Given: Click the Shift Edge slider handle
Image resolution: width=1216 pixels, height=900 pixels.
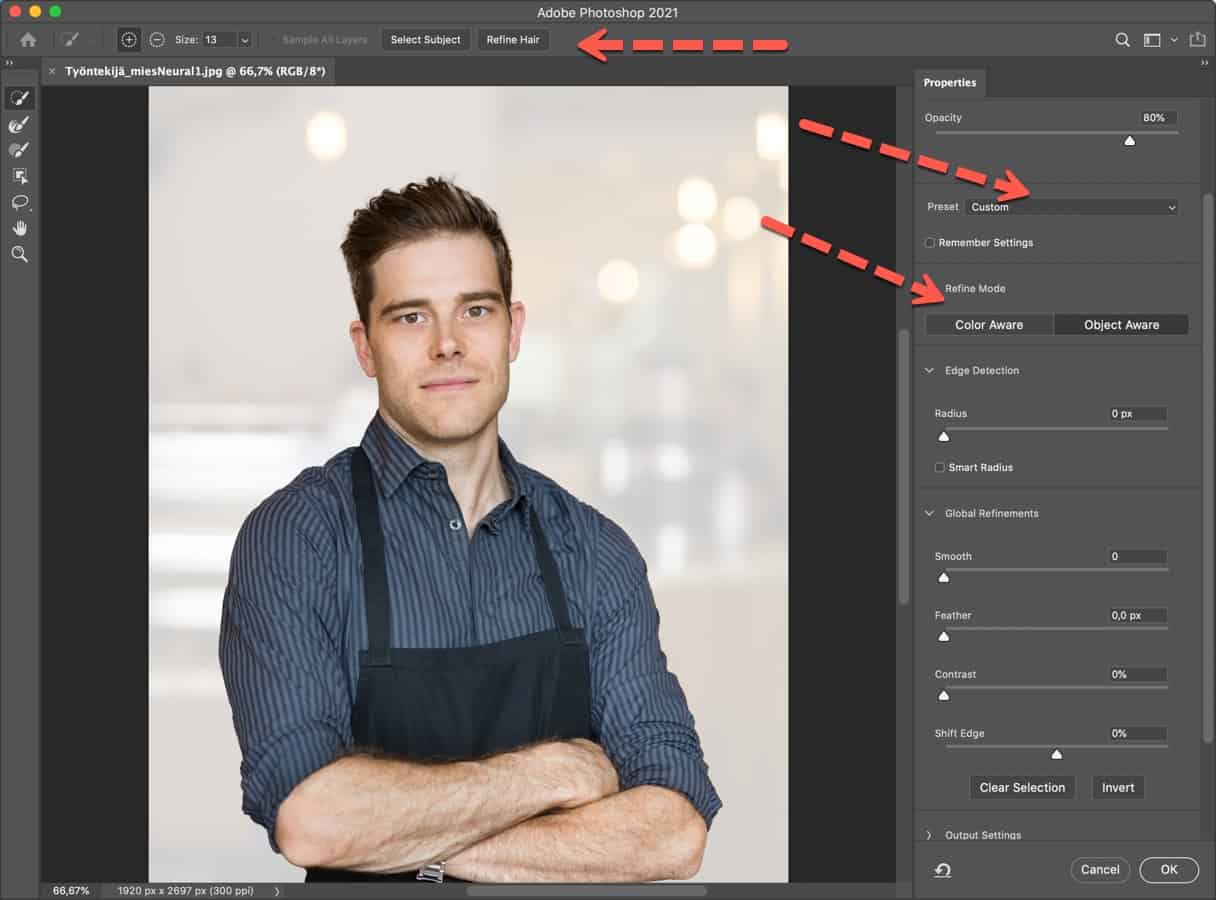Looking at the screenshot, I should [x=1057, y=755].
